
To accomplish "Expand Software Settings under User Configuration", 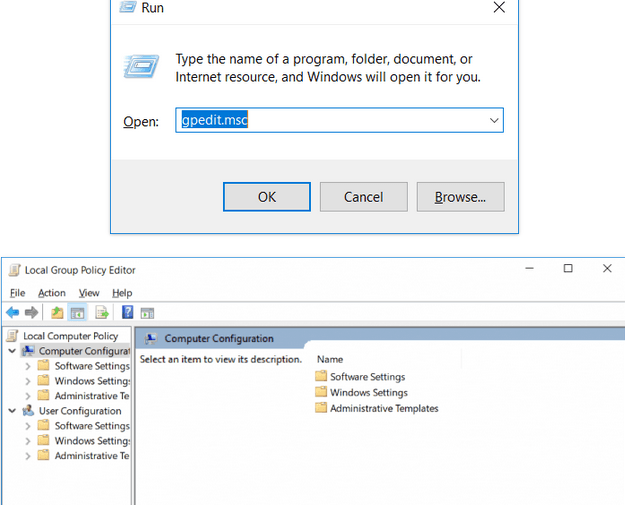I will coord(28,426).
